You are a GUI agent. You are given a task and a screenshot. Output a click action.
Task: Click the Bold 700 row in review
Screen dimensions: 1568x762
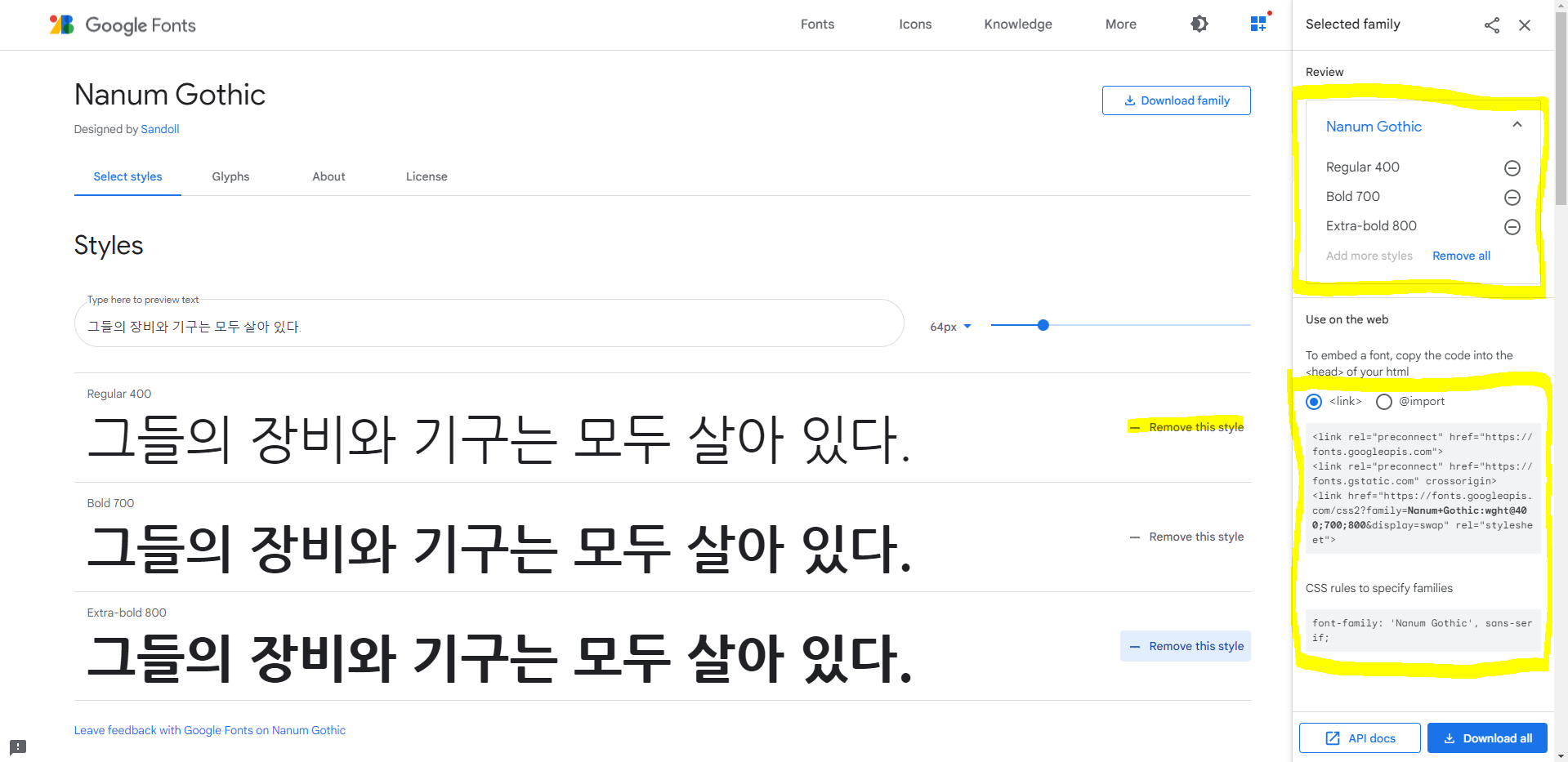(x=1423, y=197)
